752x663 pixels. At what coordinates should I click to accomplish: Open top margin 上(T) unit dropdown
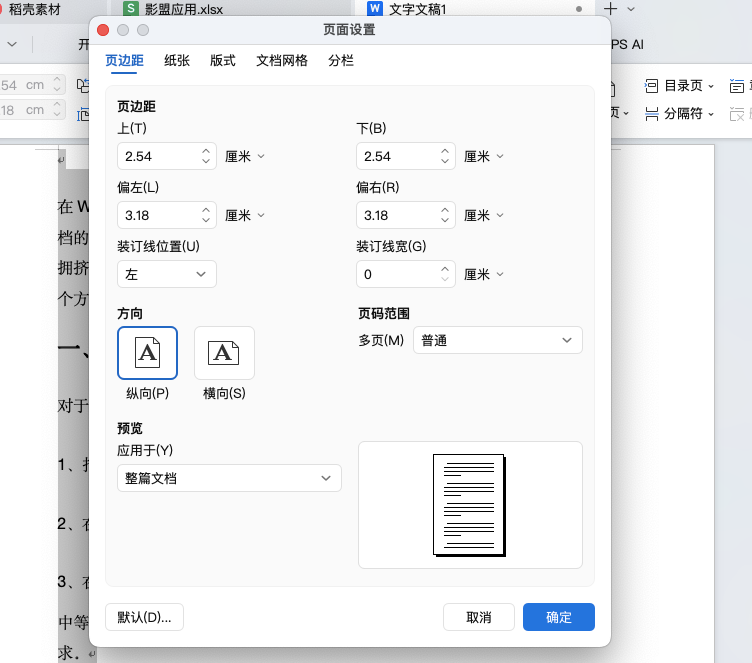245,156
